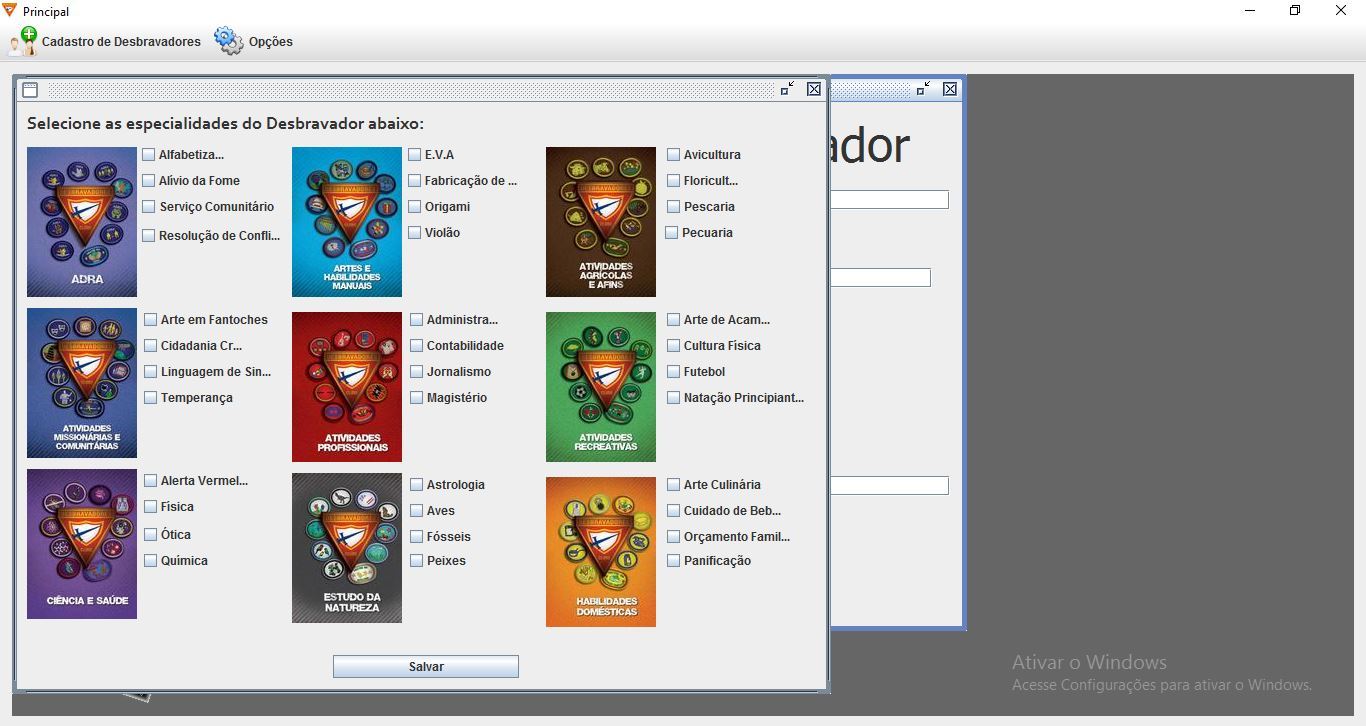Check the Alfabetiza... specialty

tap(149, 155)
